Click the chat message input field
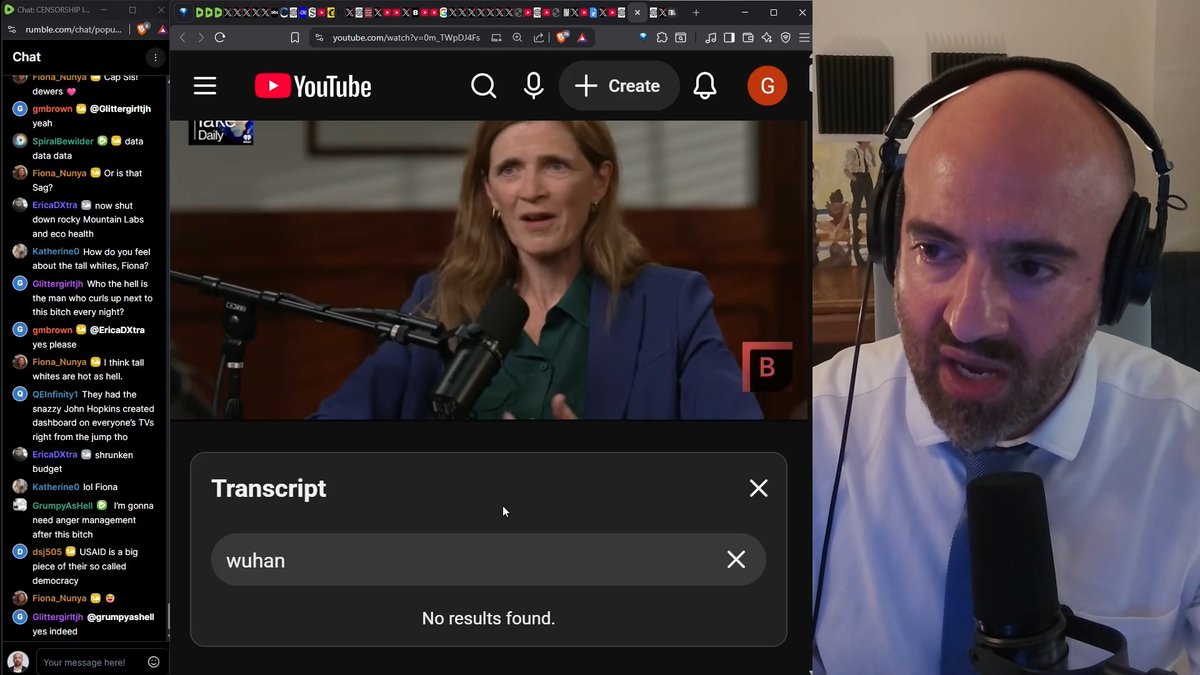The height and width of the screenshot is (675, 1200). pos(90,662)
